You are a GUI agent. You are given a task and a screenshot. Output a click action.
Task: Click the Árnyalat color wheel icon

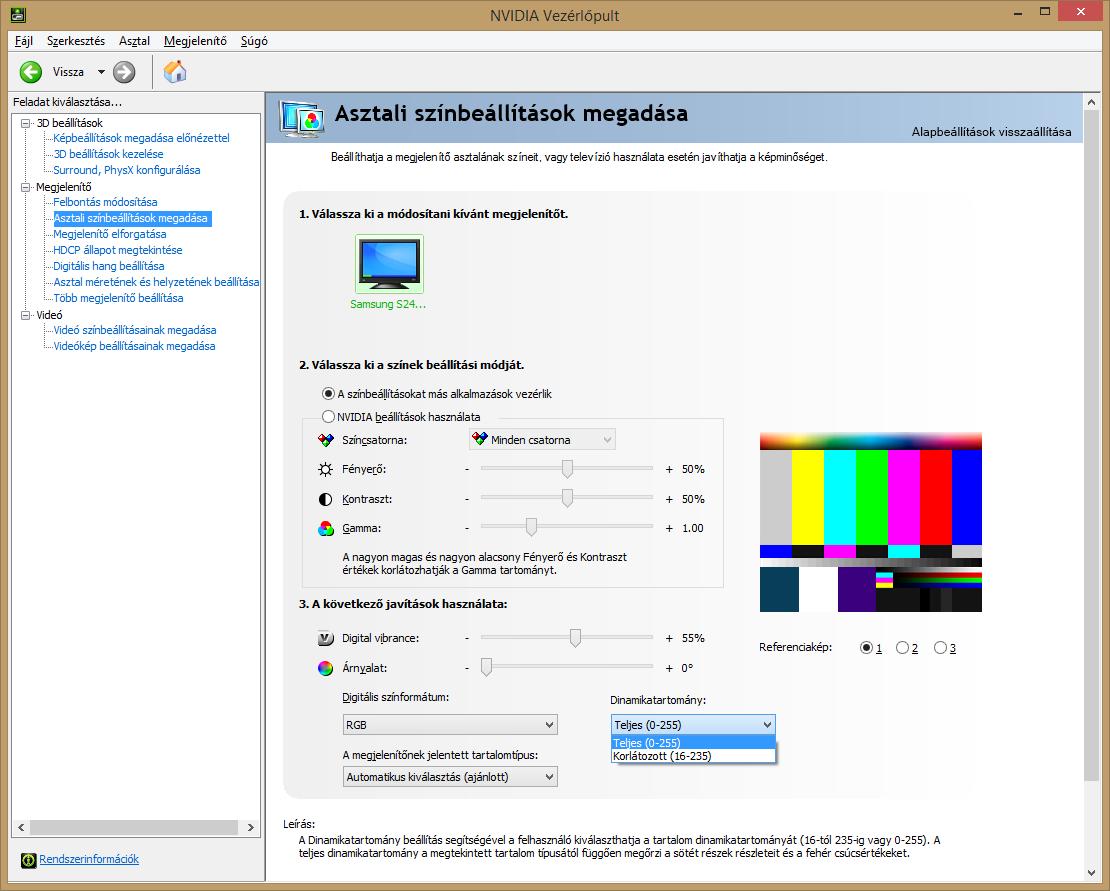pyautogui.click(x=326, y=668)
